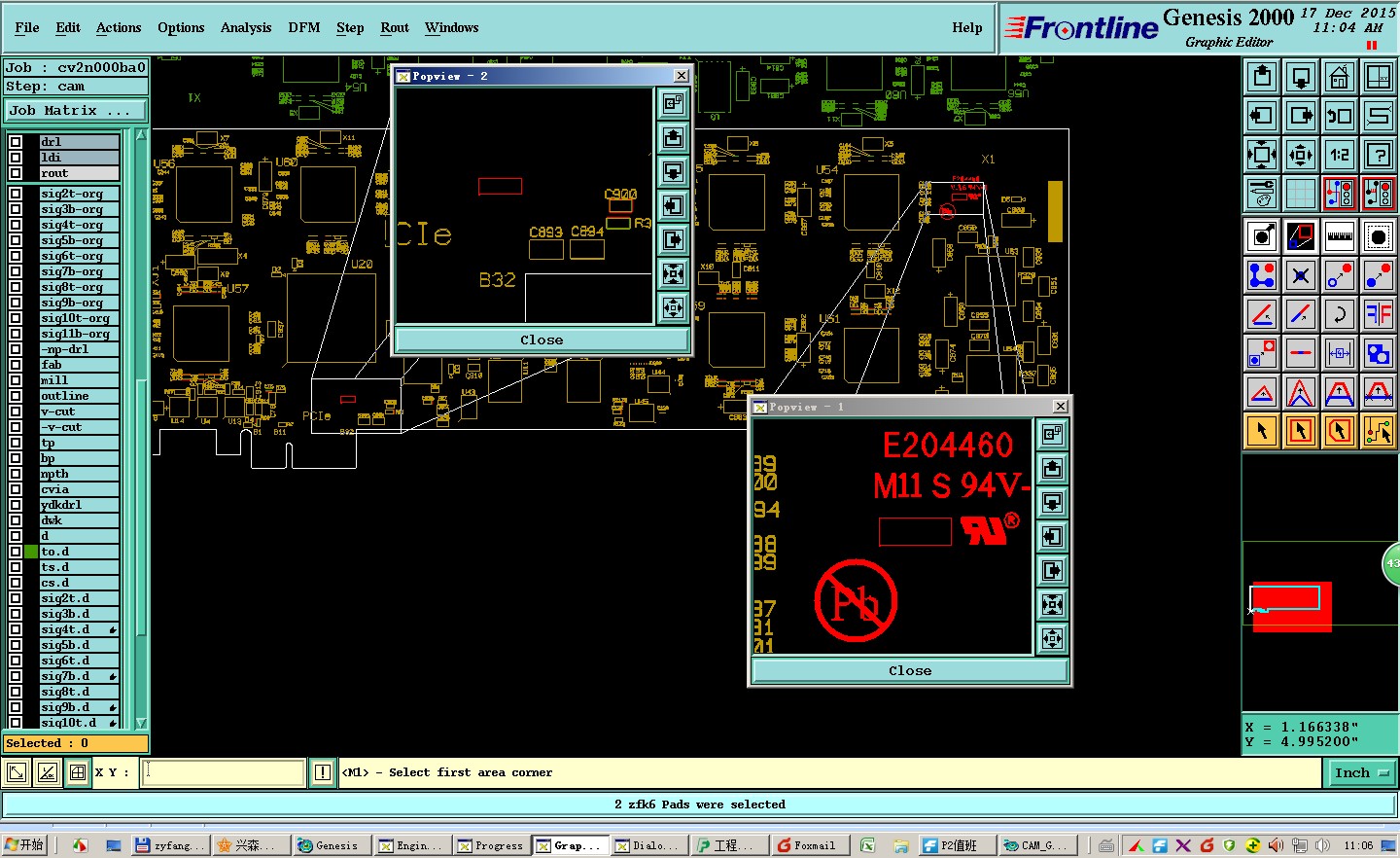Toggle the drl layer checkbox
This screenshot has width=1400, height=858.
(x=16, y=142)
